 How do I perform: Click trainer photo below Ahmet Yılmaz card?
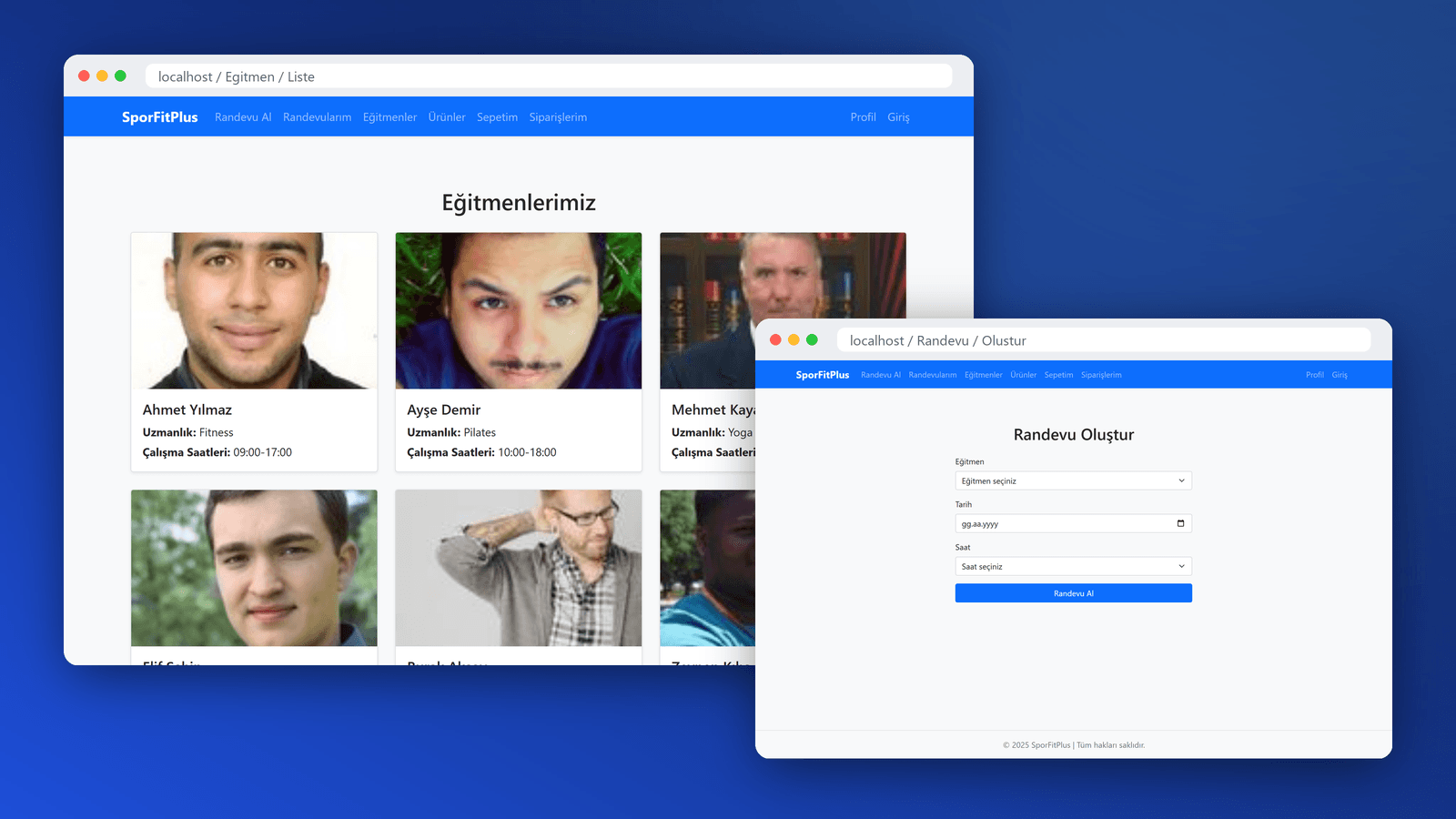point(254,568)
